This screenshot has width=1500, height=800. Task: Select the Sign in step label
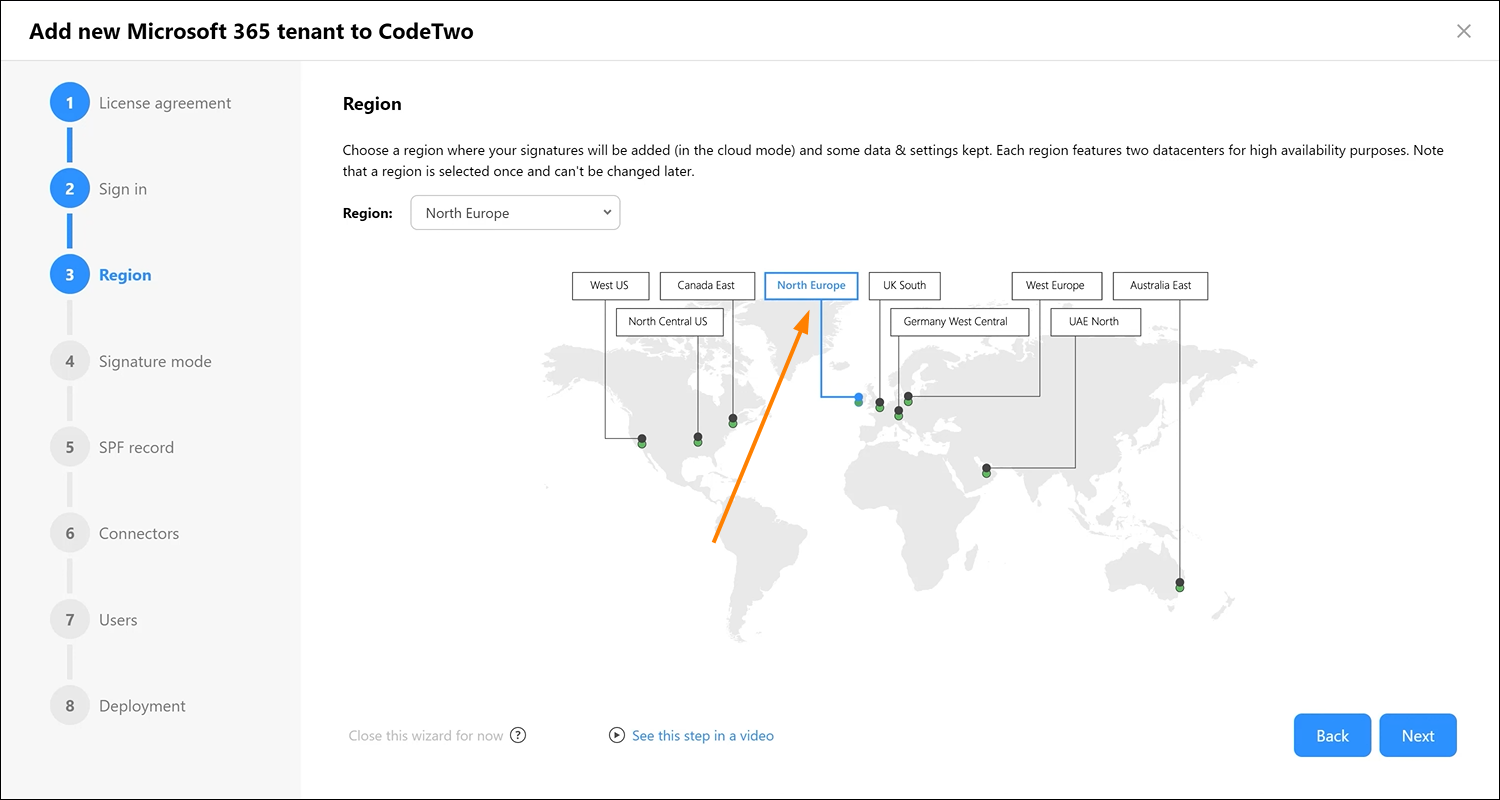[123, 189]
